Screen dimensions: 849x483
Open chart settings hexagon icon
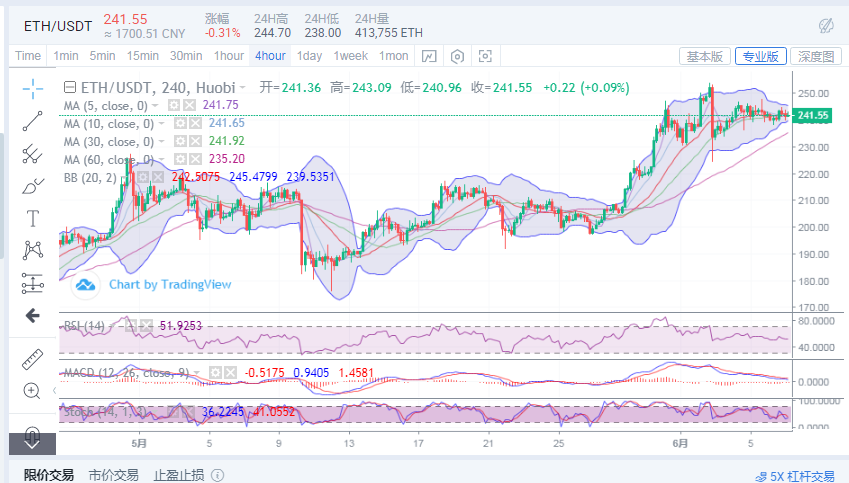coord(458,56)
